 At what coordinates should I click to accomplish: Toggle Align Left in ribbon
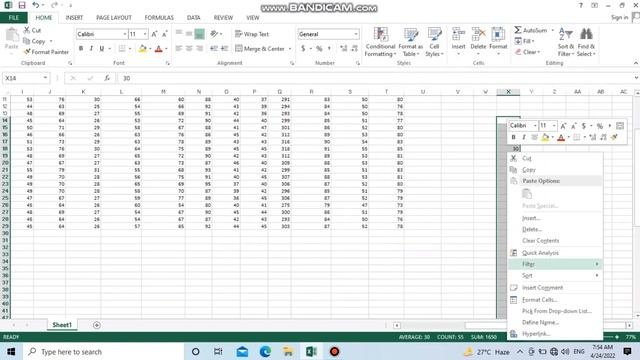pos(178,49)
